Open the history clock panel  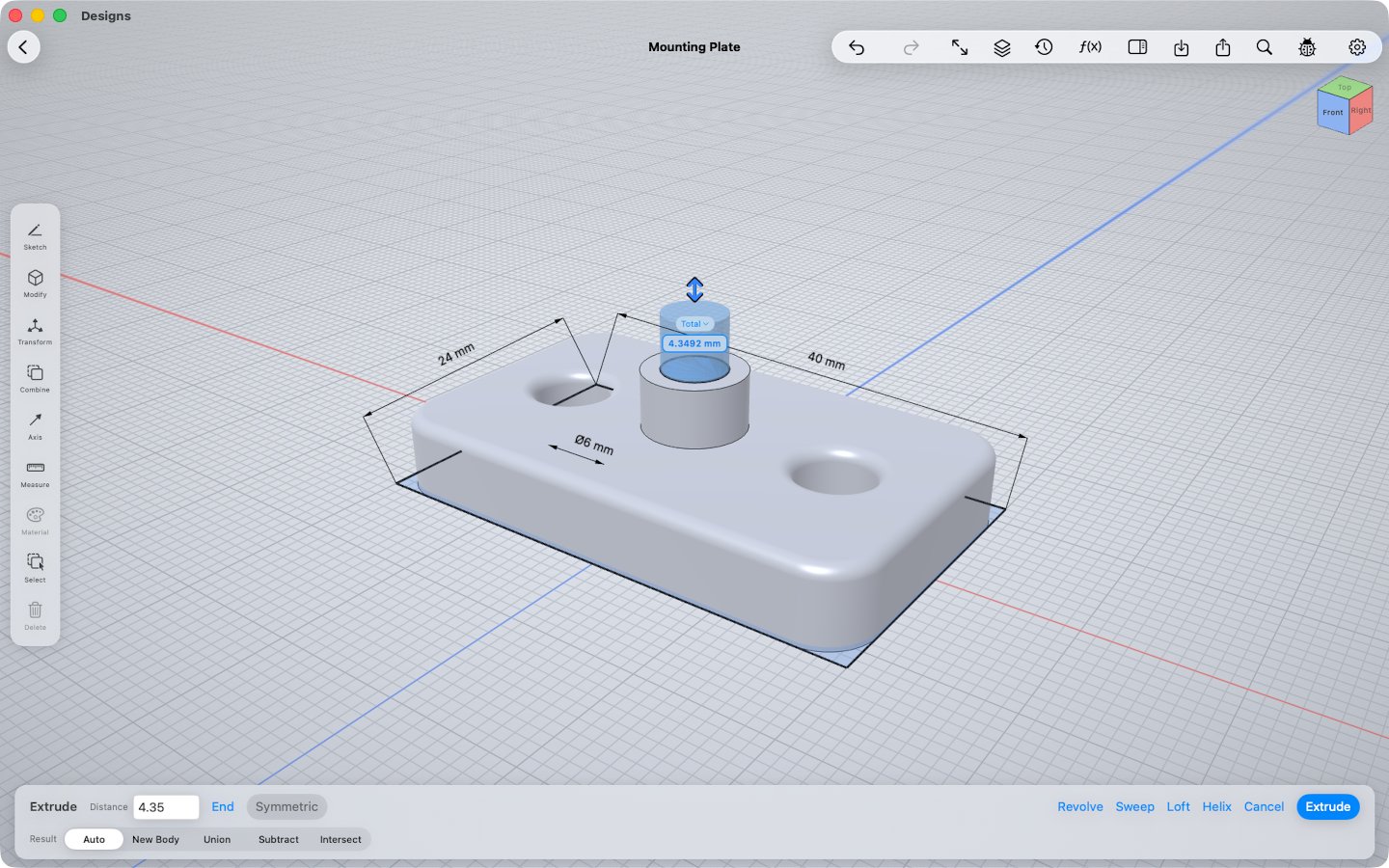[x=1044, y=47]
